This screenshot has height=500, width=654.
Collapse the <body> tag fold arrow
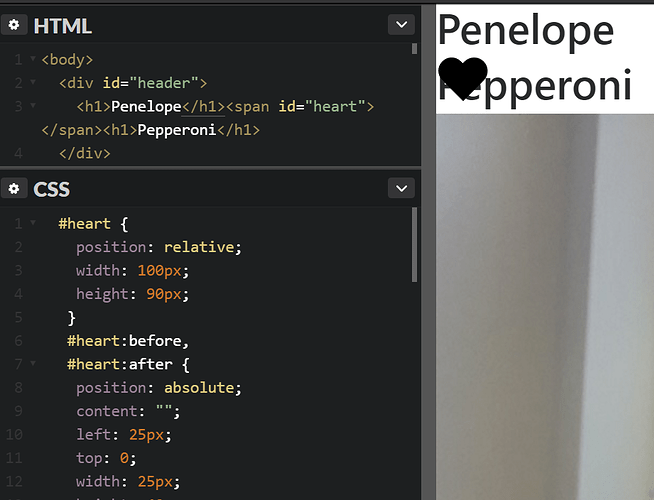pyautogui.click(x=33, y=59)
